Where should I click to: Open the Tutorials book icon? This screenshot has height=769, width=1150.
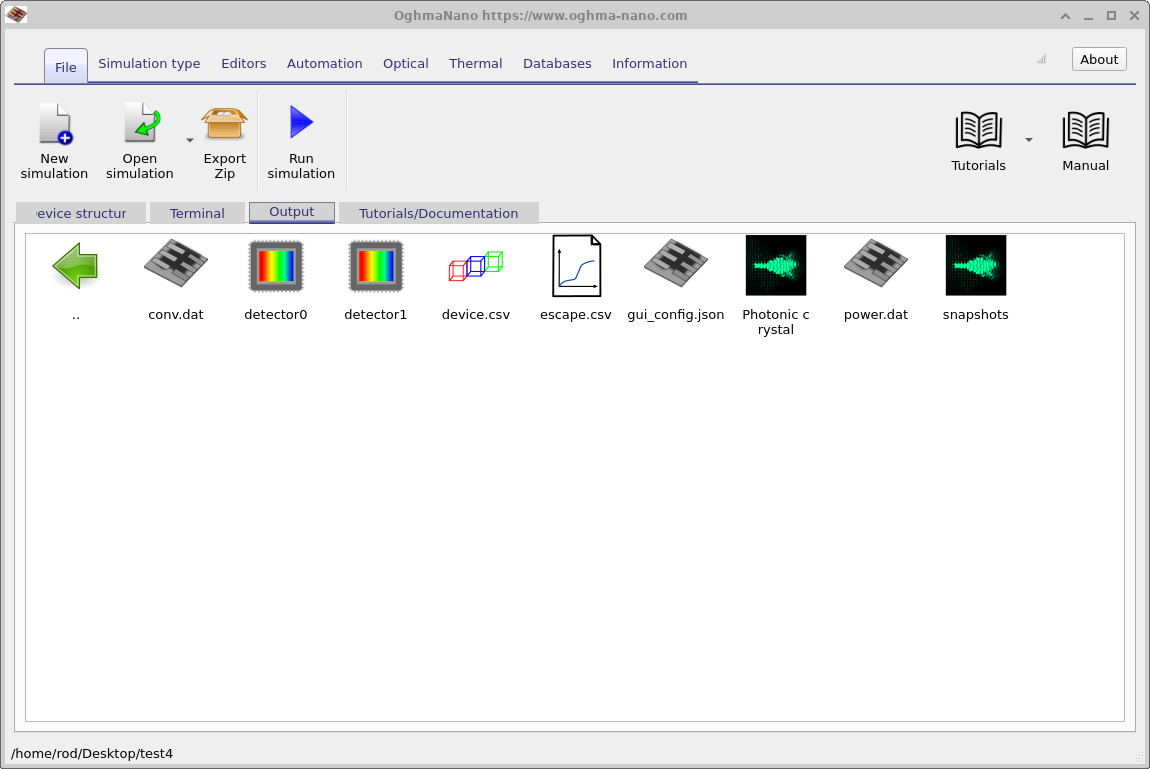coord(978,130)
